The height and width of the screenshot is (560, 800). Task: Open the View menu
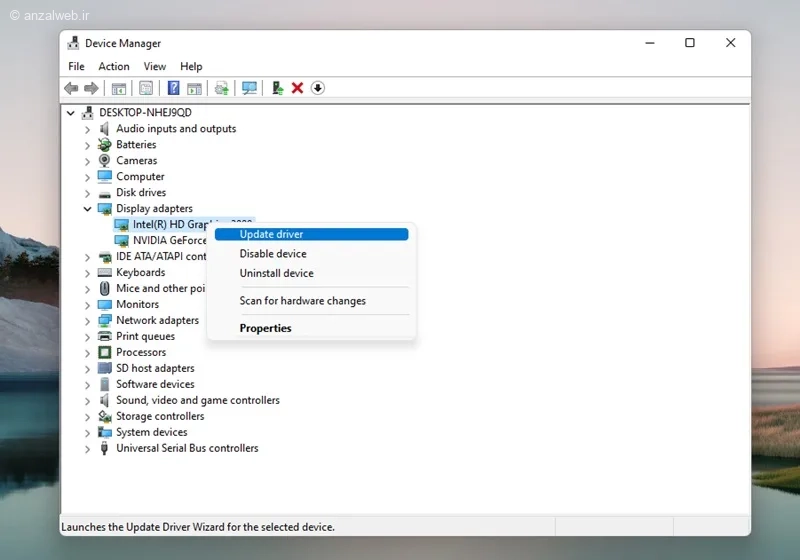click(x=155, y=66)
